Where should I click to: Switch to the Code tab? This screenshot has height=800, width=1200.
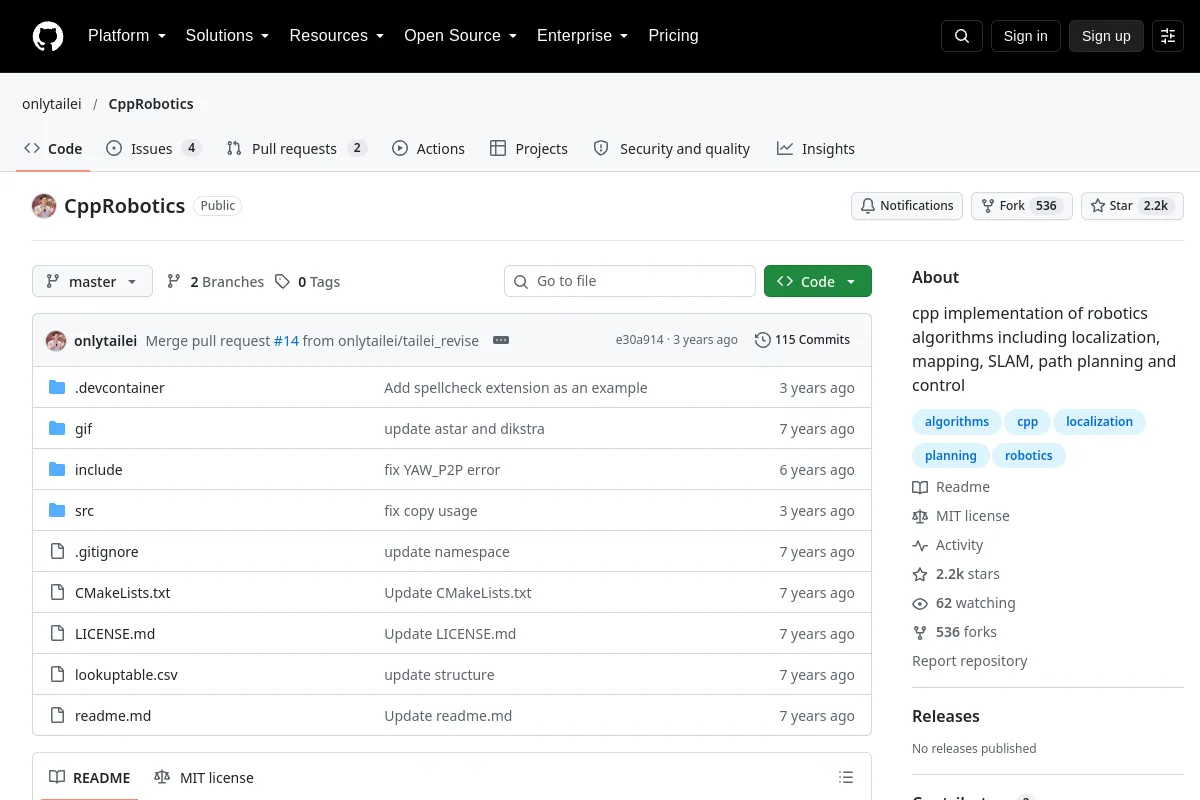click(x=53, y=148)
